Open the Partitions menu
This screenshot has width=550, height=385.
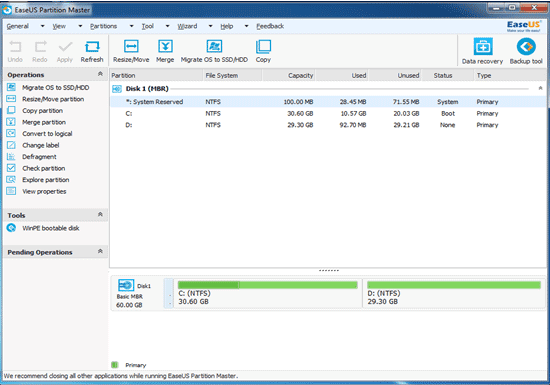[103, 26]
